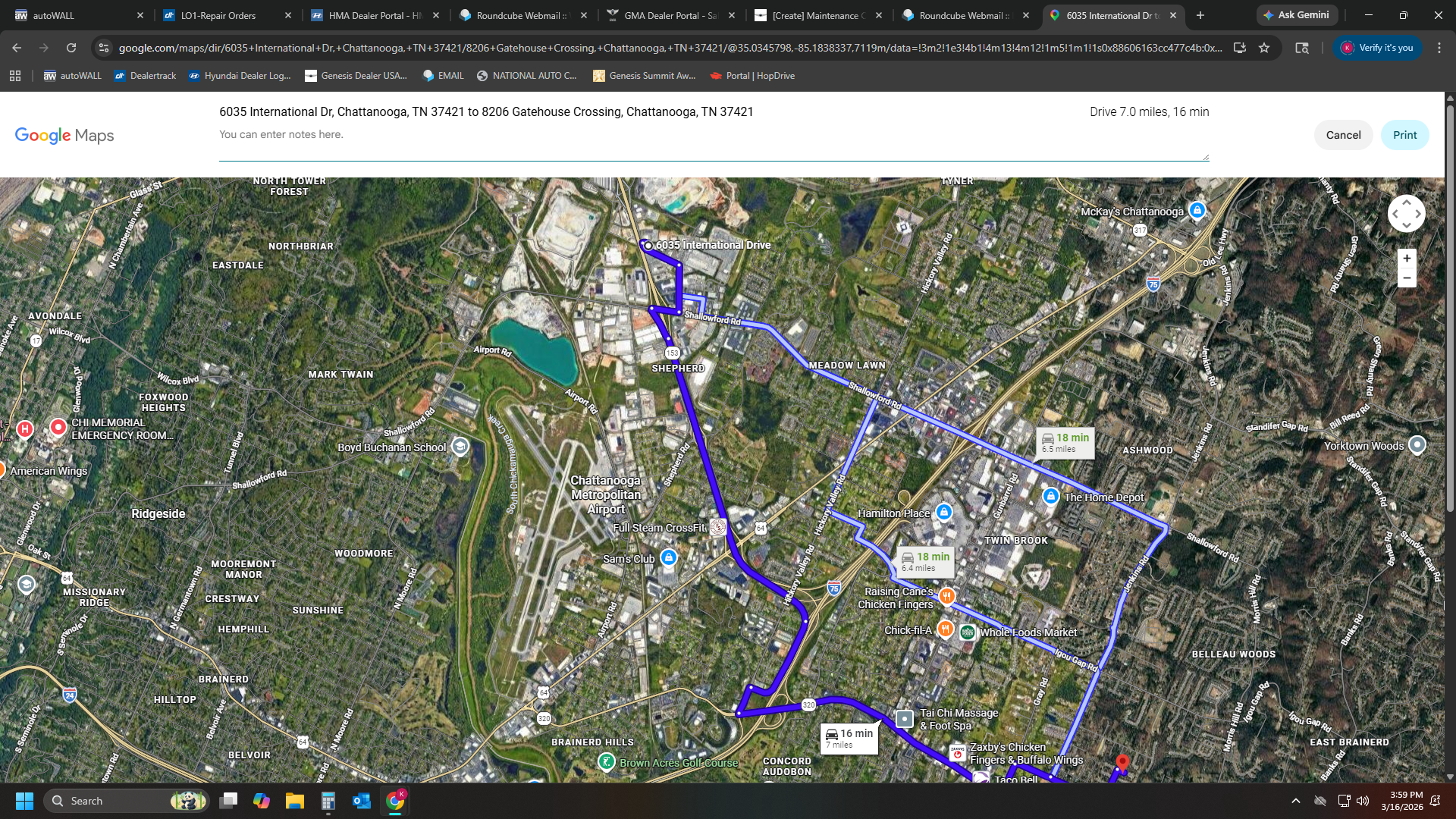Click the Hamilton Place shopping marker
The image size is (1456, 819).
(943, 513)
